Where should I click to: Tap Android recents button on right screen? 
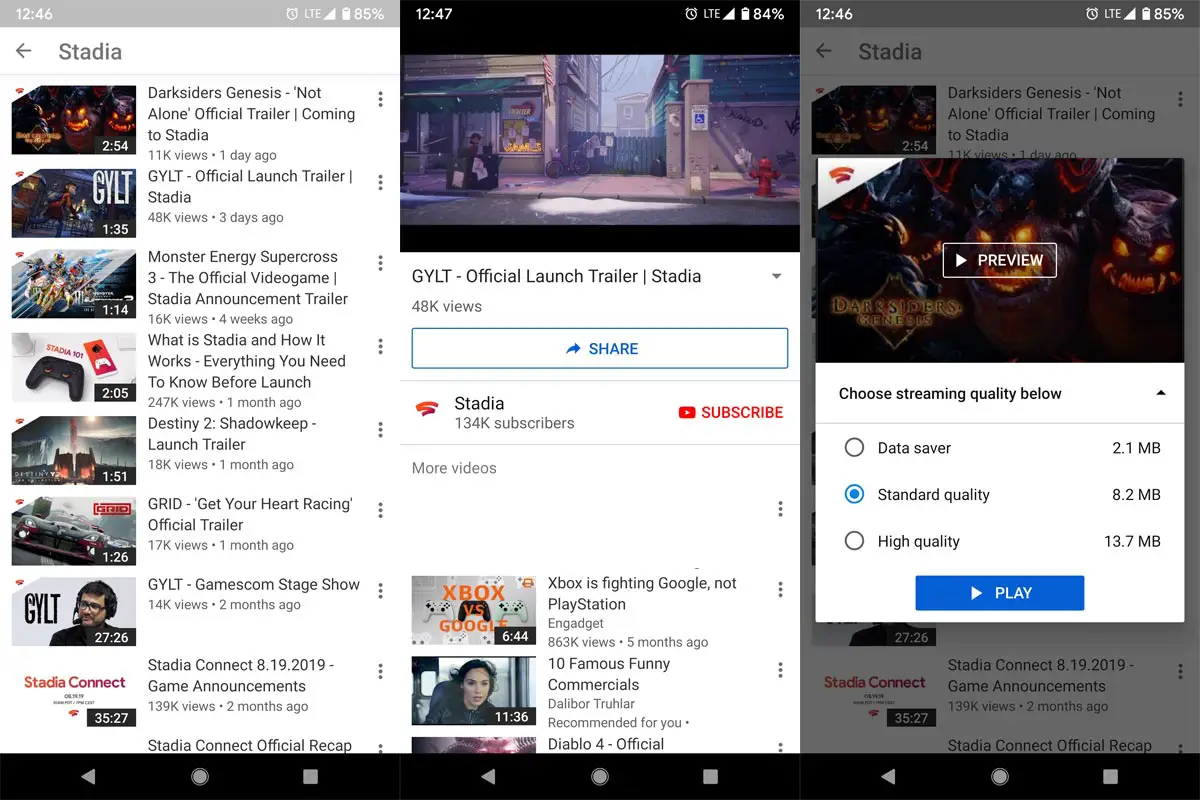tap(1110, 776)
